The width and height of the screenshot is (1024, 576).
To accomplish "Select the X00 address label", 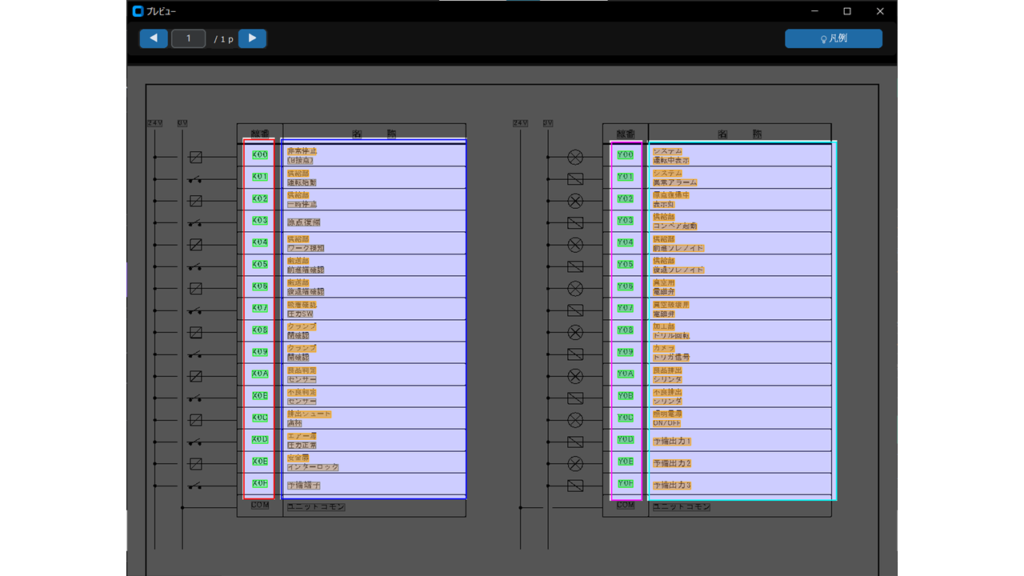I will (x=260, y=155).
